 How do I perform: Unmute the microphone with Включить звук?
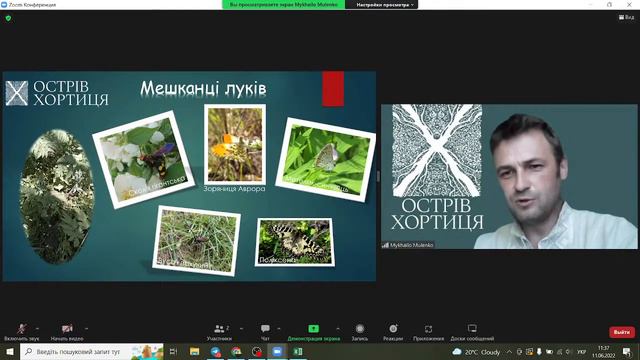click(x=22, y=332)
